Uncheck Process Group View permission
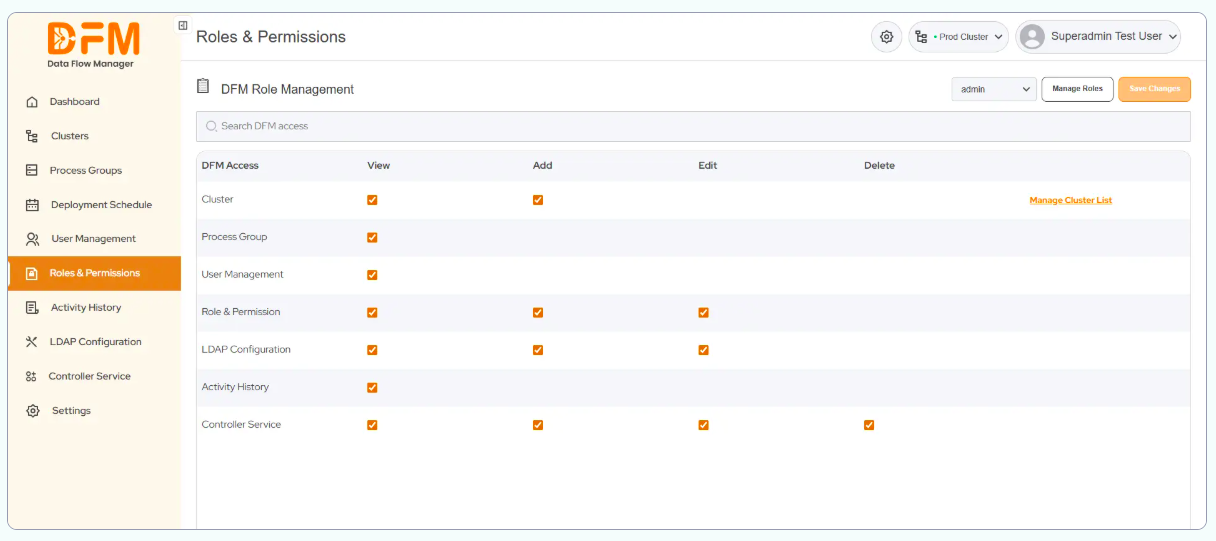 [x=372, y=238]
